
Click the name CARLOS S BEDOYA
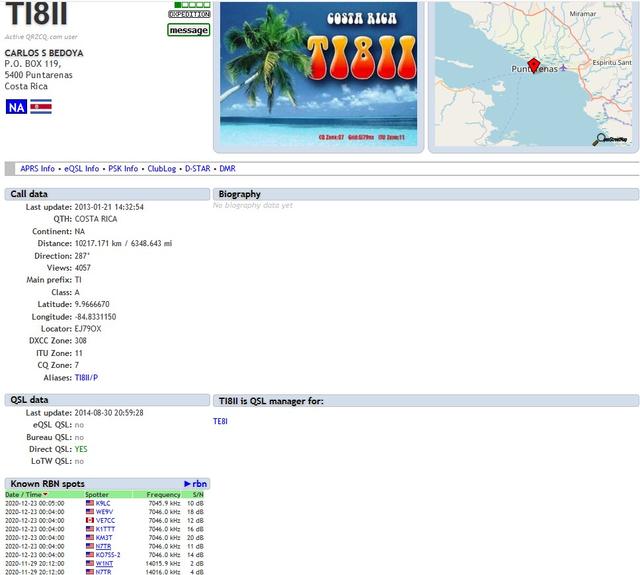tap(44, 53)
